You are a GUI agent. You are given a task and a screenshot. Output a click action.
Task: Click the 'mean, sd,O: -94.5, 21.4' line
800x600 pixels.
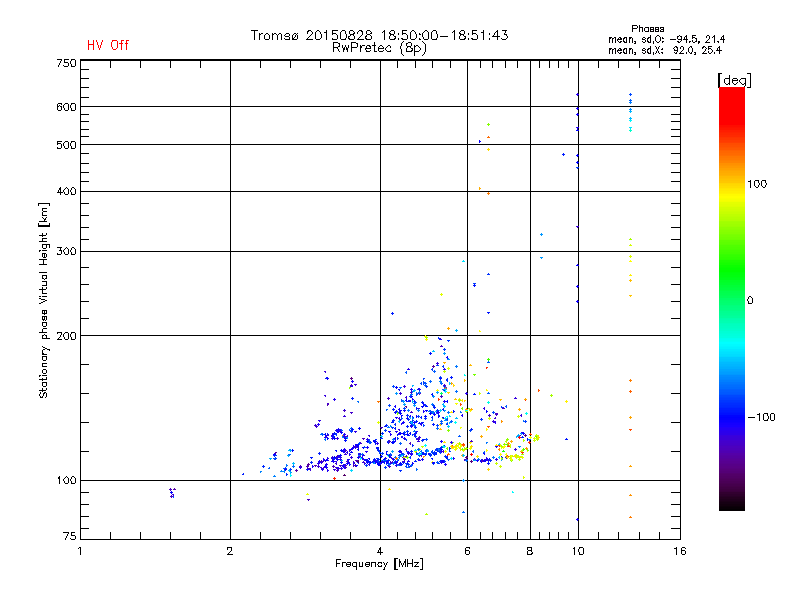666,39
